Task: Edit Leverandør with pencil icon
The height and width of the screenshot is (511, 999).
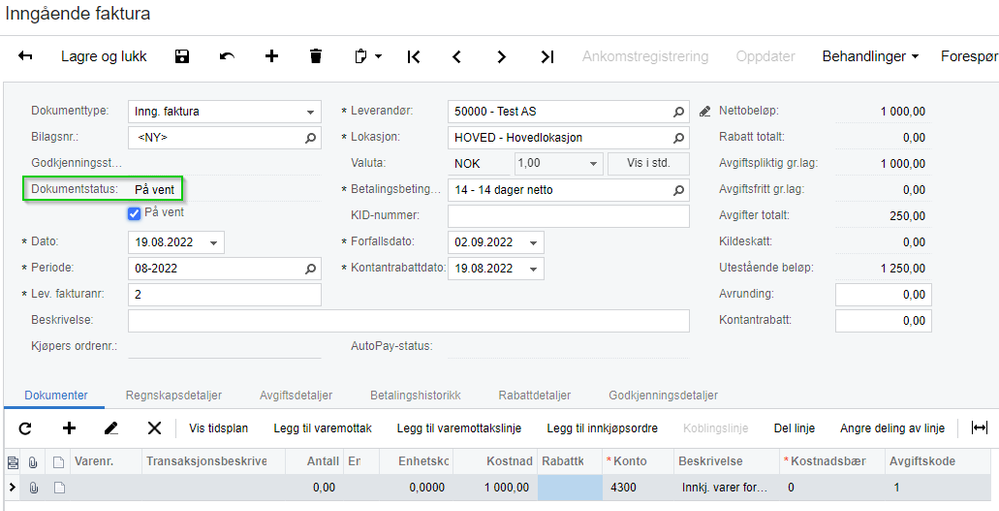Action: tap(704, 112)
